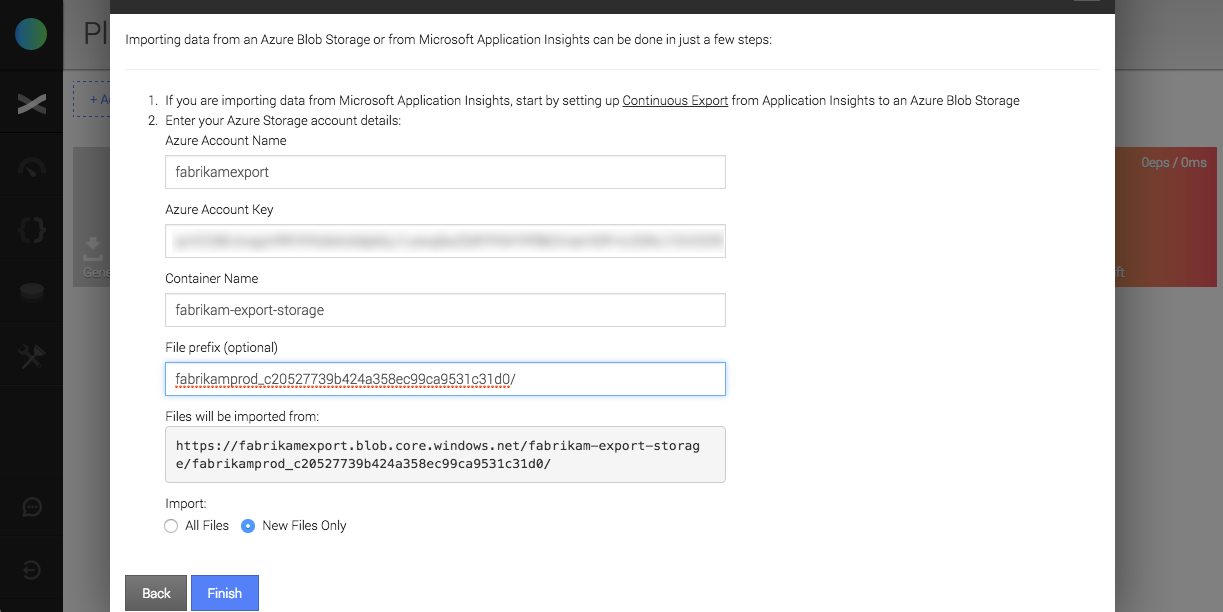Image resolution: width=1223 pixels, height=612 pixels.
Task: Open the curly braces sidebar icon
Action: click(31, 229)
